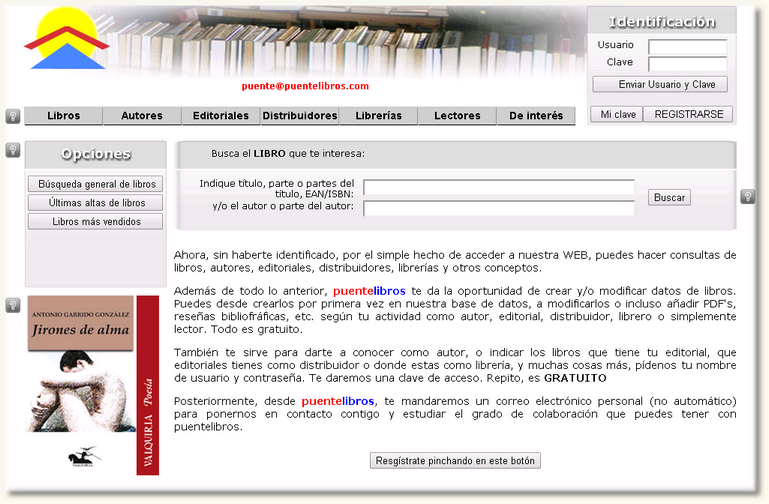Image resolution: width=769 pixels, height=504 pixels.
Task: Click the puentelibros link after 'Posteriormente, desde'
Action: [338, 401]
